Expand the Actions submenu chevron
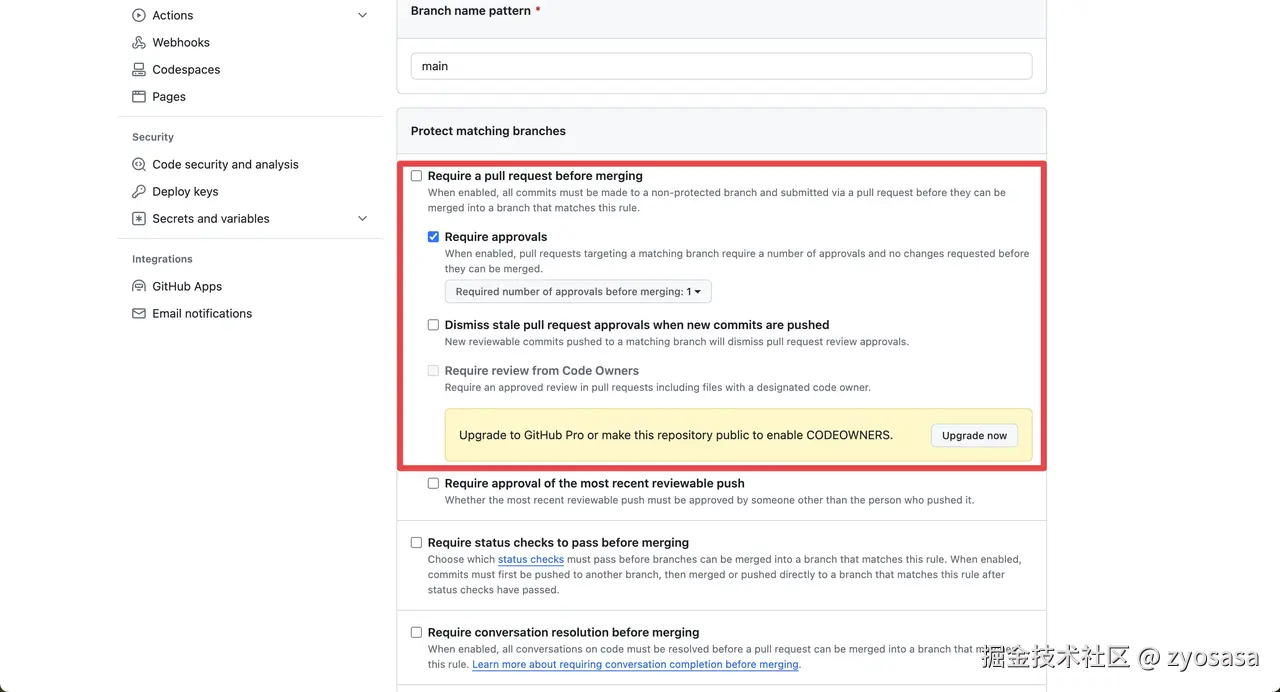Screen dimensions: 1280x692 pyautogui.click(x=362, y=15)
